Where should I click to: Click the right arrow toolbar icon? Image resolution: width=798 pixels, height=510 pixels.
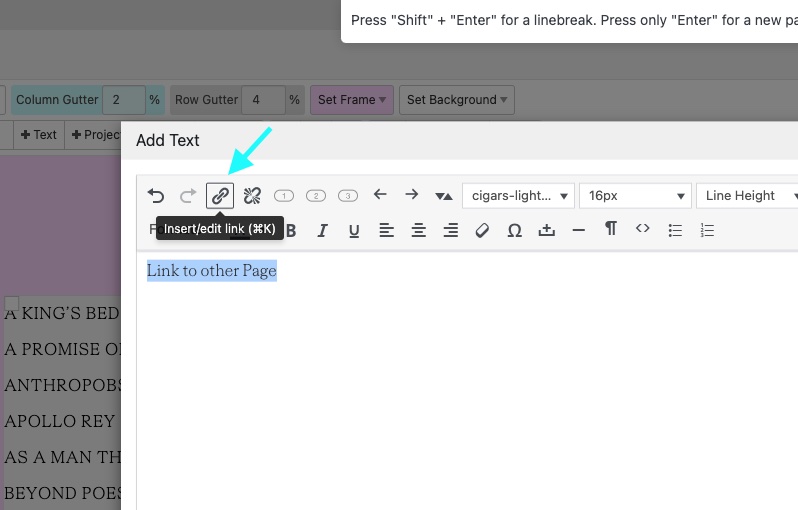[412, 194]
